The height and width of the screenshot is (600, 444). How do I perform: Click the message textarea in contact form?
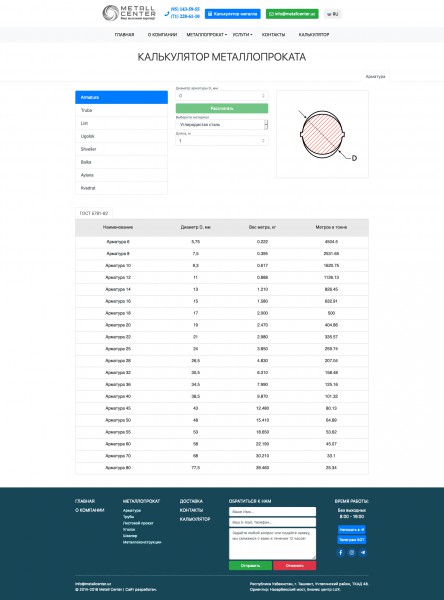[x=273, y=544]
